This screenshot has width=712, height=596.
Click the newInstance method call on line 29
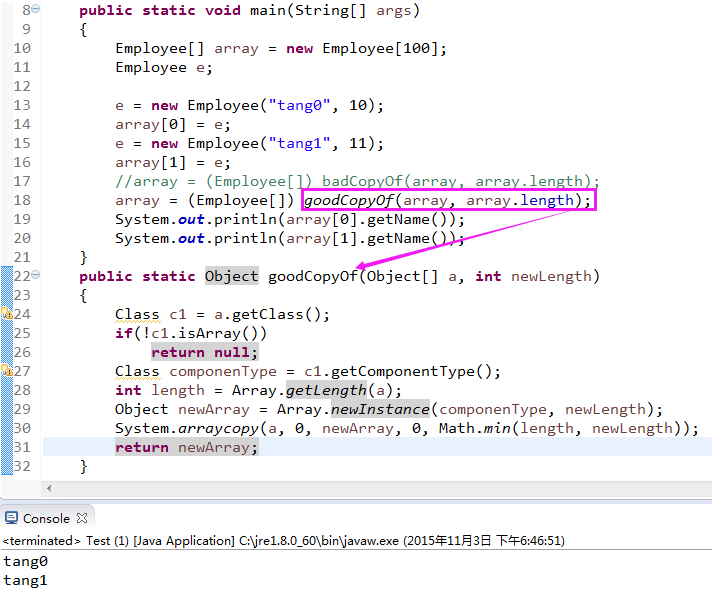(380, 409)
